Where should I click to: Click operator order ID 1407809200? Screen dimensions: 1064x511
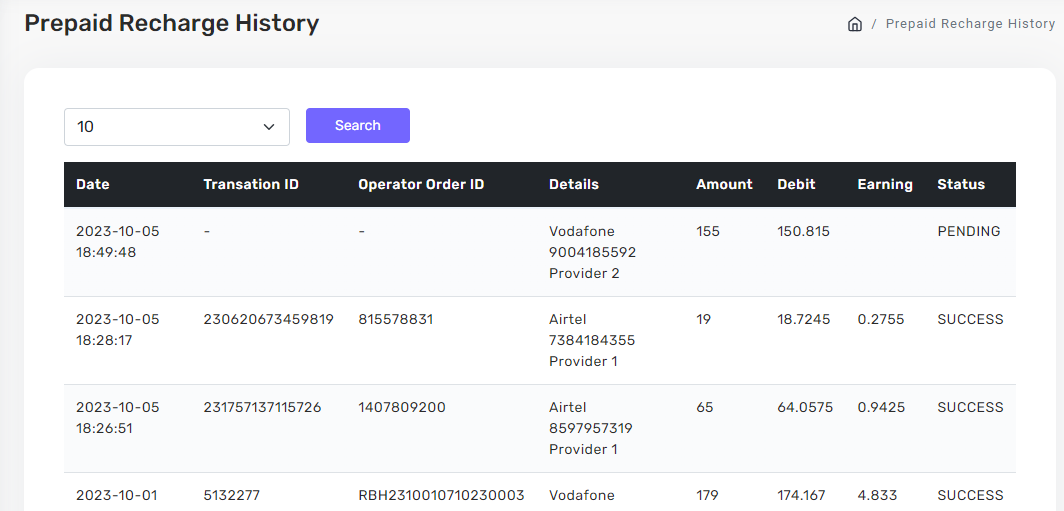click(x=402, y=407)
